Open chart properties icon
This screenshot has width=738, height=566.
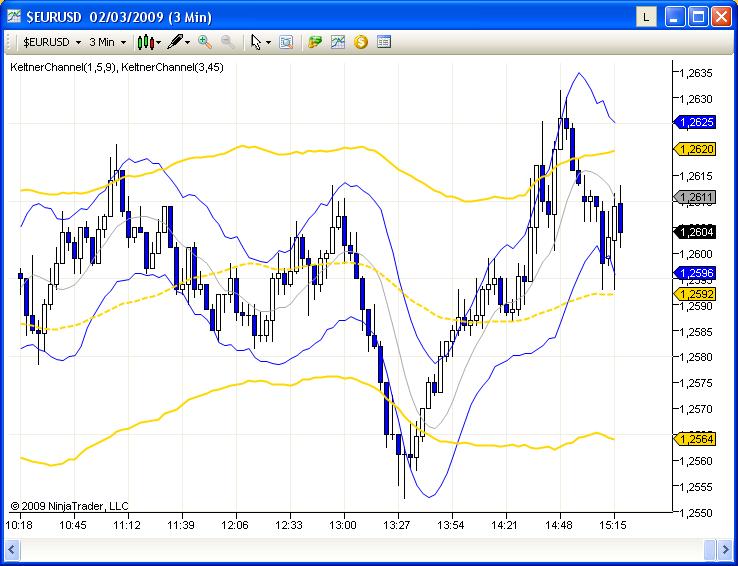pyautogui.click(x=383, y=42)
